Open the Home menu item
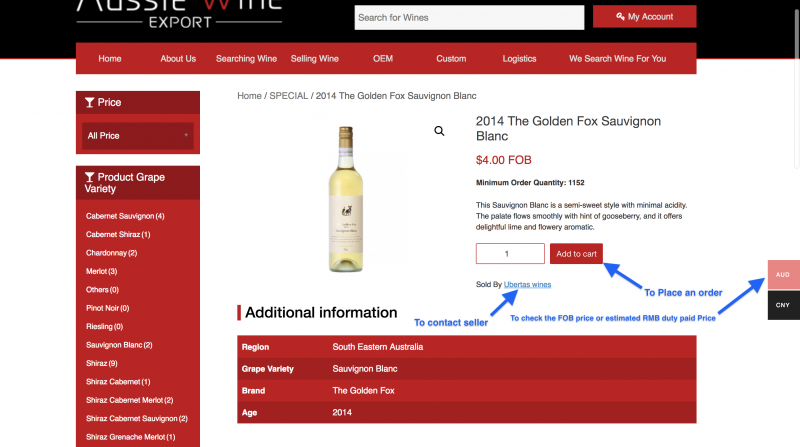The image size is (800, 447). pyautogui.click(x=110, y=59)
